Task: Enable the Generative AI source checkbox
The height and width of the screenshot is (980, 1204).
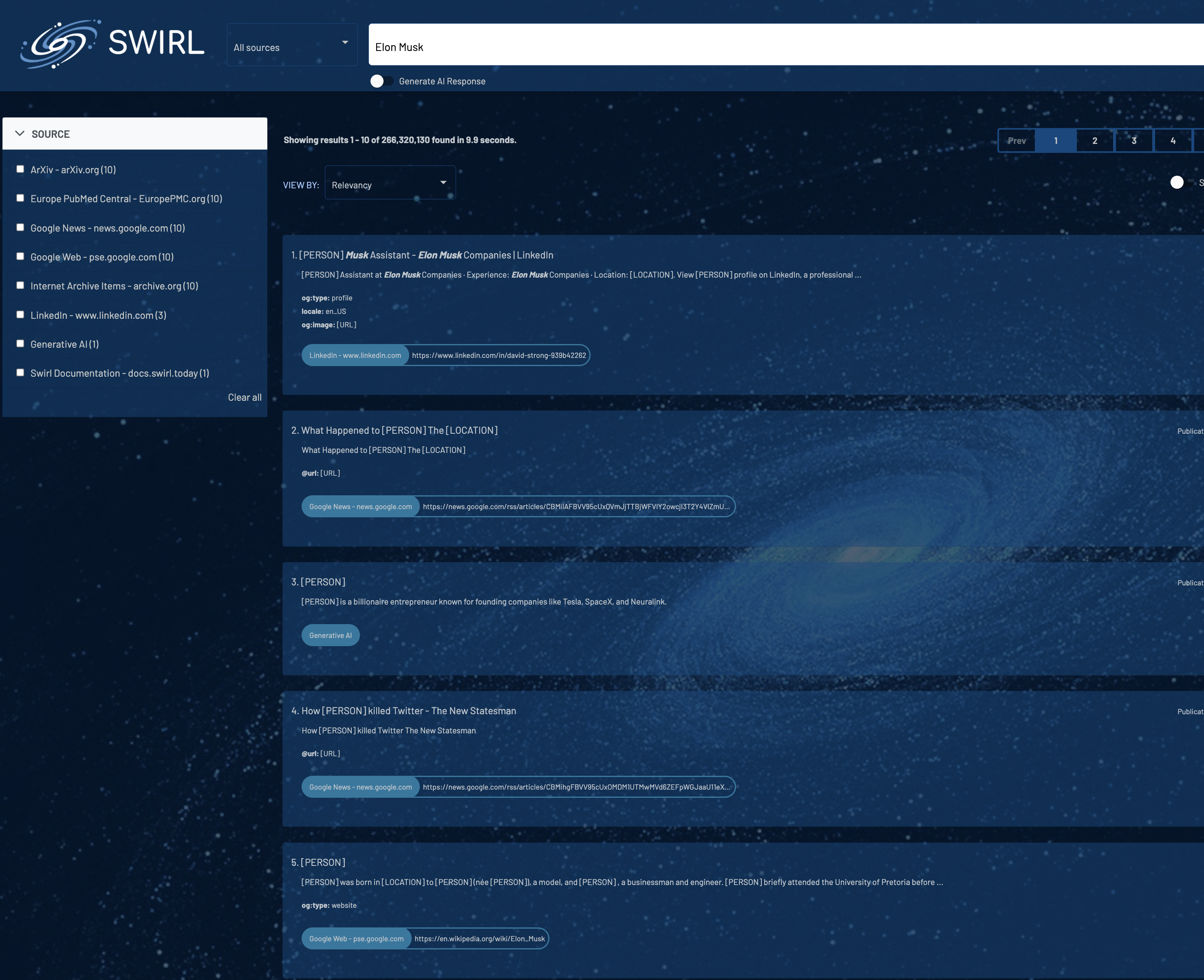Action: [x=20, y=344]
